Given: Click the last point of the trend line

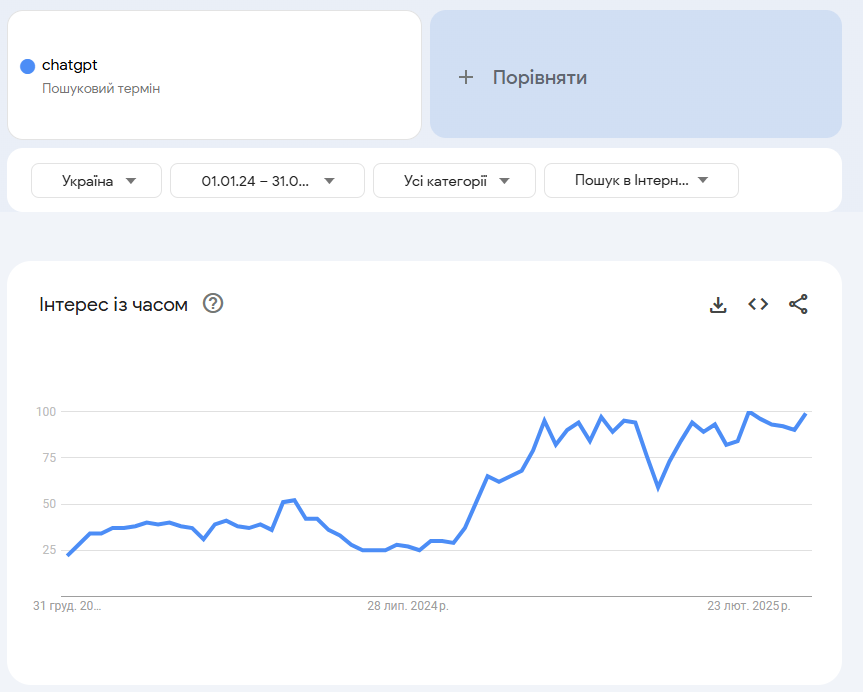Looking at the screenshot, I should [806, 413].
